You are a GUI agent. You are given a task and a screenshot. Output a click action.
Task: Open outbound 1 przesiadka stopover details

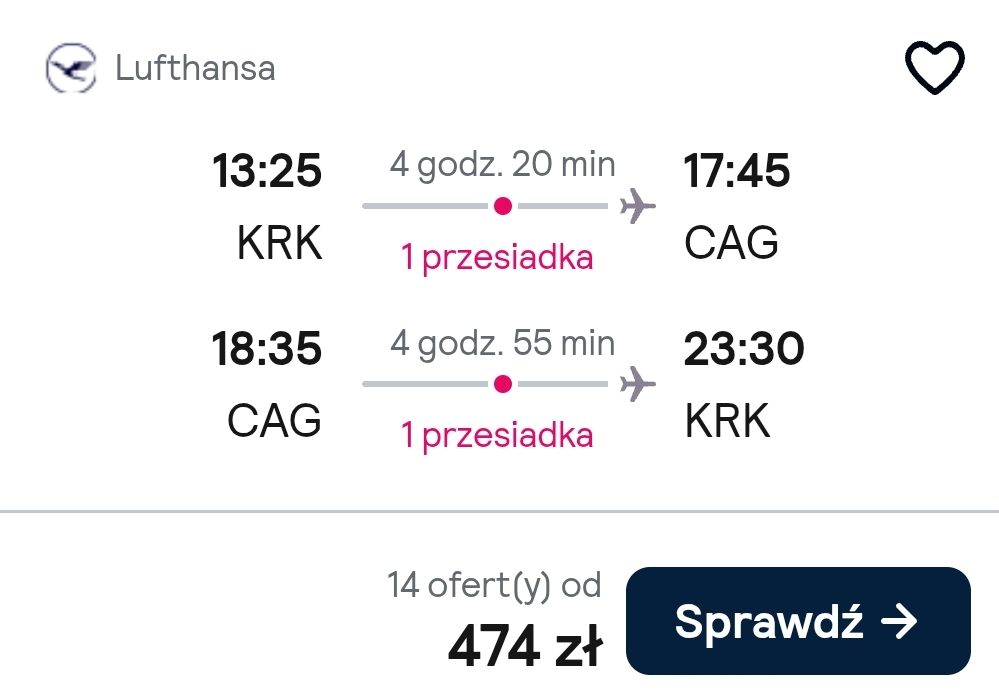click(x=497, y=258)
